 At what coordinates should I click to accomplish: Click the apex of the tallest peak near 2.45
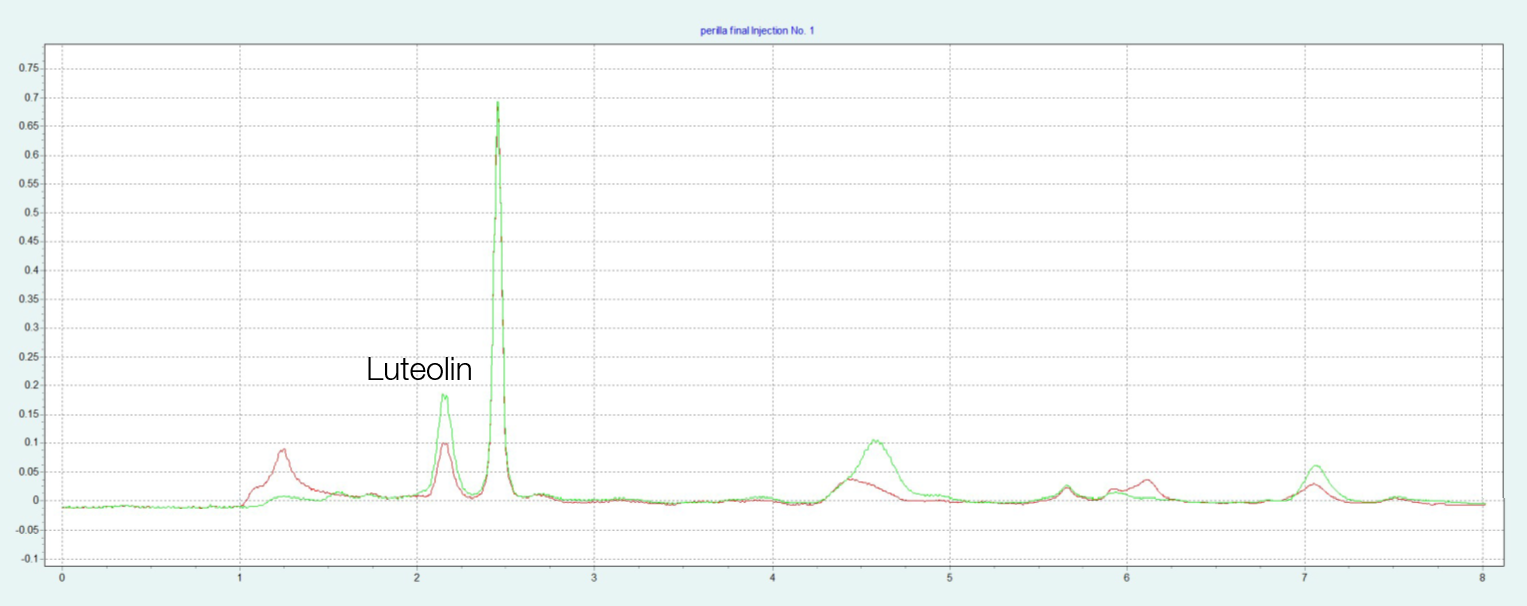[497, 102]
